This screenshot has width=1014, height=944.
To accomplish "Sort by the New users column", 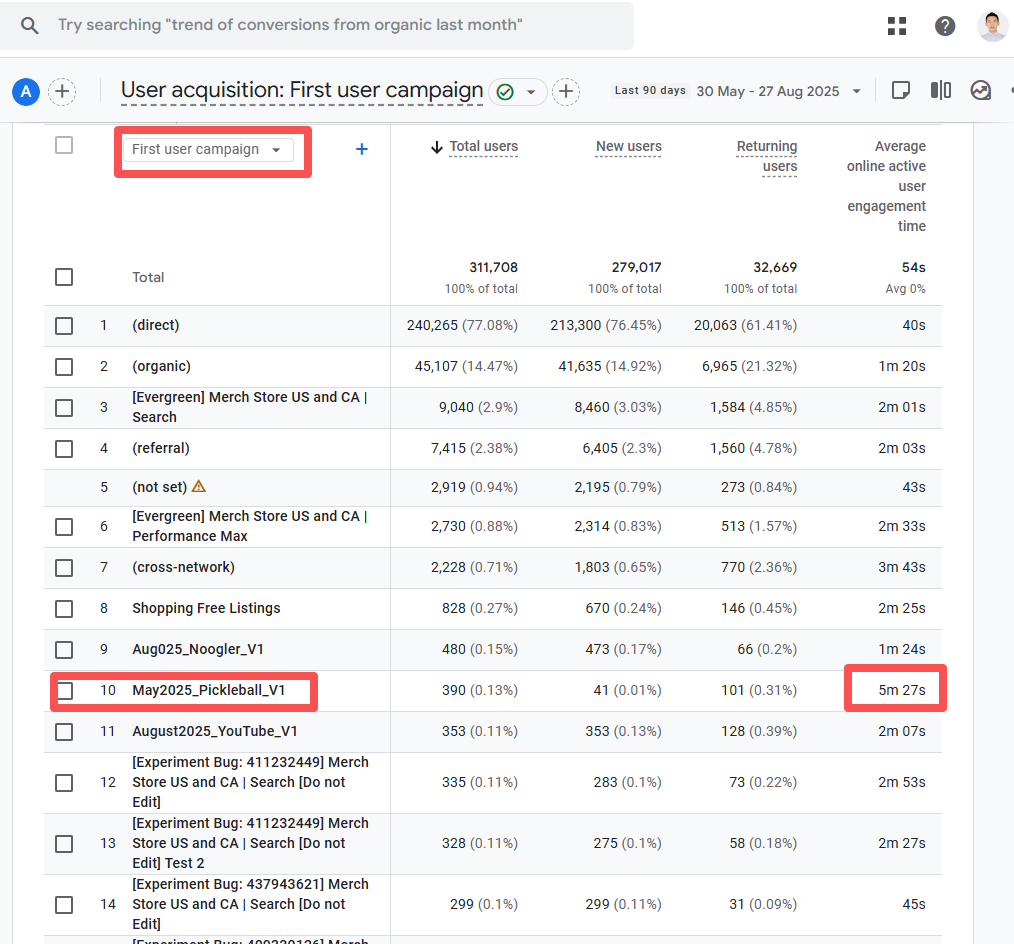I will tap(628, 147).
